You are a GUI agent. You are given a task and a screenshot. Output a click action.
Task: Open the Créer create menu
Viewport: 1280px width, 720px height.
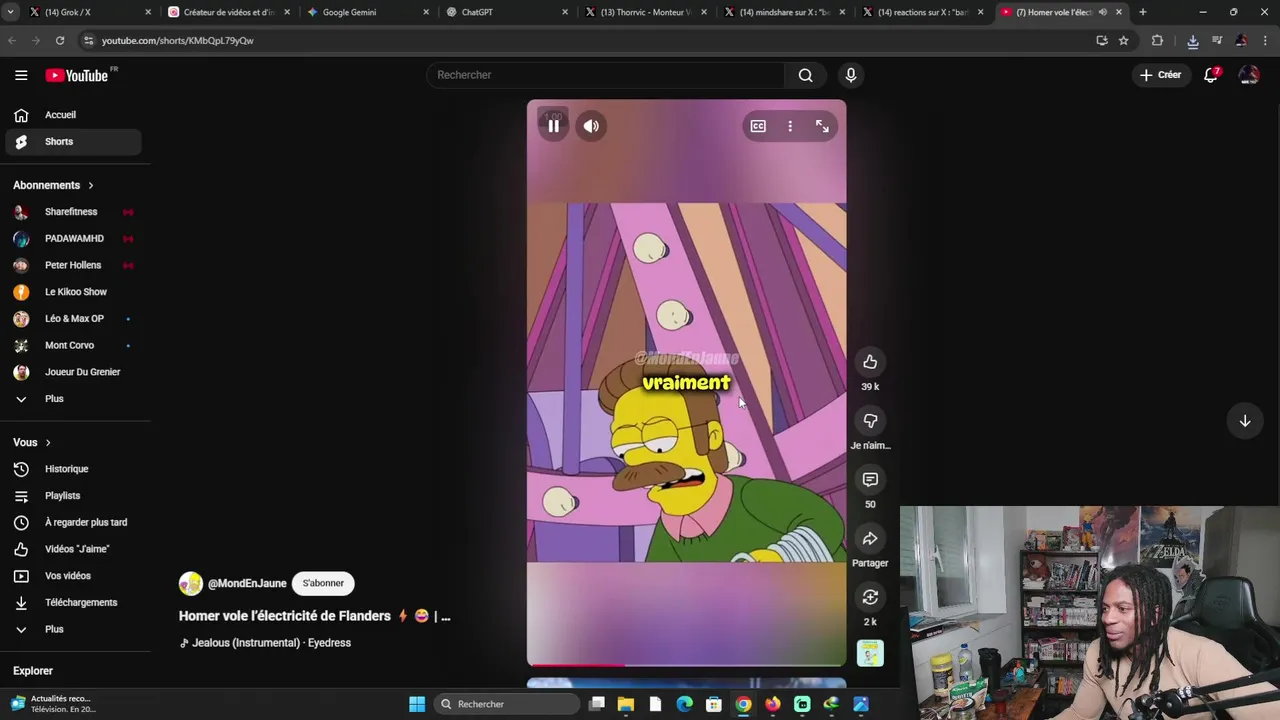(1160, 75)
